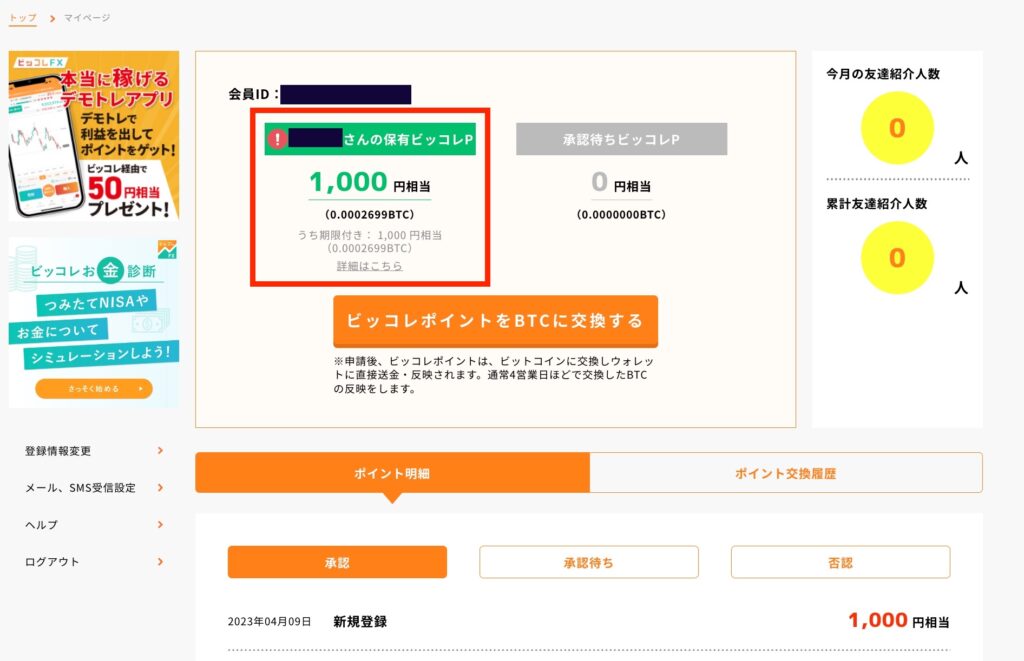Click the breadcrumb separator arrow icon
Image resolution: width=1024 pixels, height=661 pixels.
coord(52,18)
